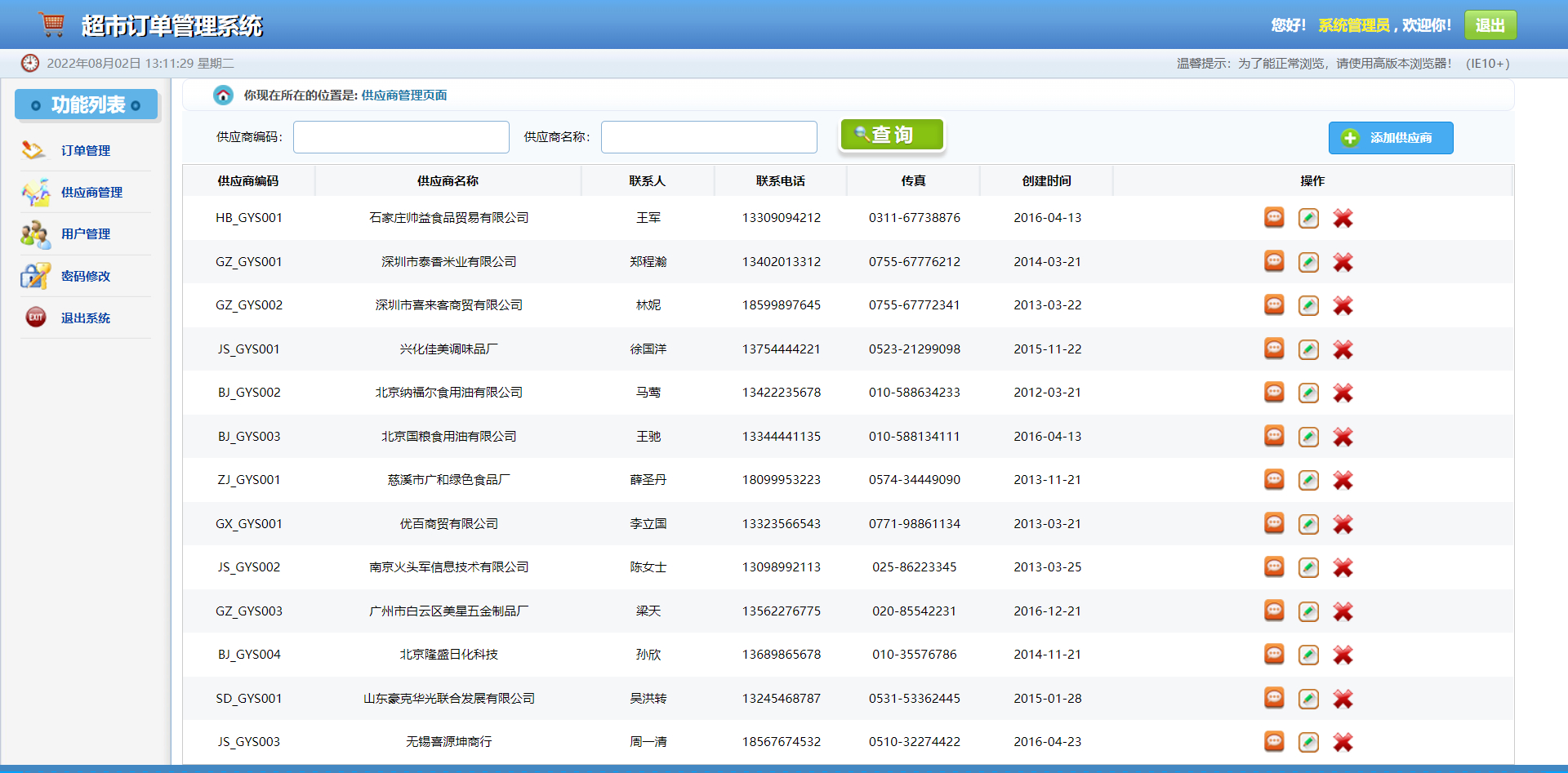
Task: Click the 添加供应商 add supplier button
Action: [1390, 137]
